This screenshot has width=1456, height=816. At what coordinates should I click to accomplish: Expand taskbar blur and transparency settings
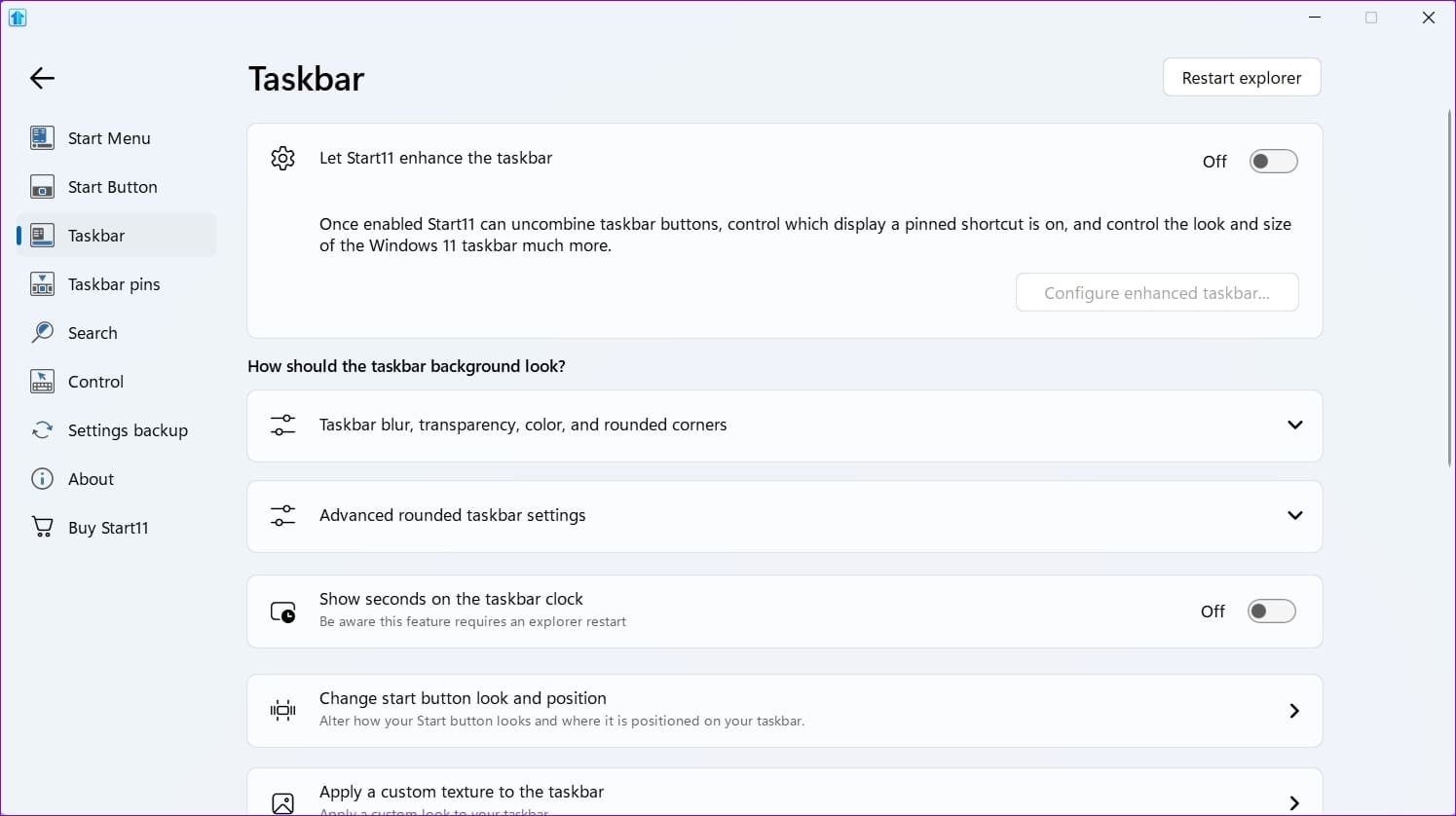(x=1294, y=426)
